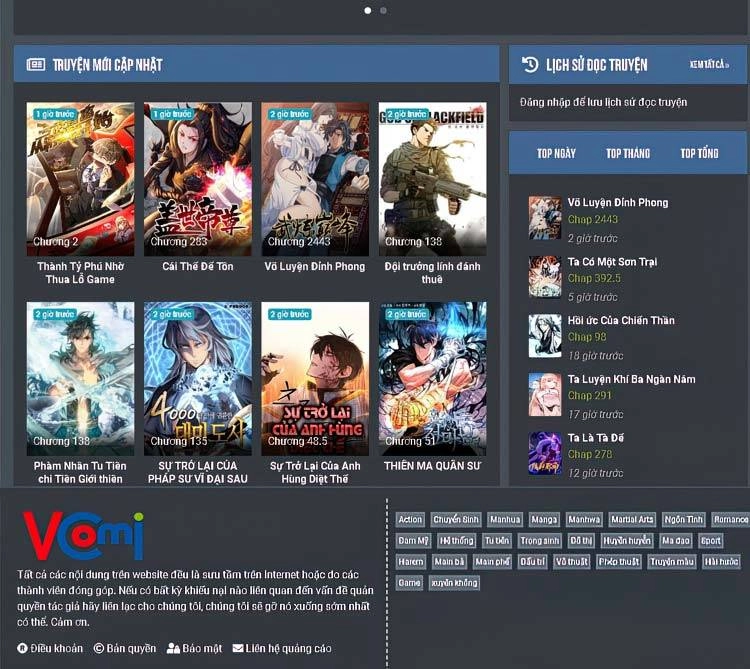Screen dimensions: 750x669
Task: Open Ta Là Tà Đế ranking avatar
Action: pyautogui.click(x=545, y=453)
